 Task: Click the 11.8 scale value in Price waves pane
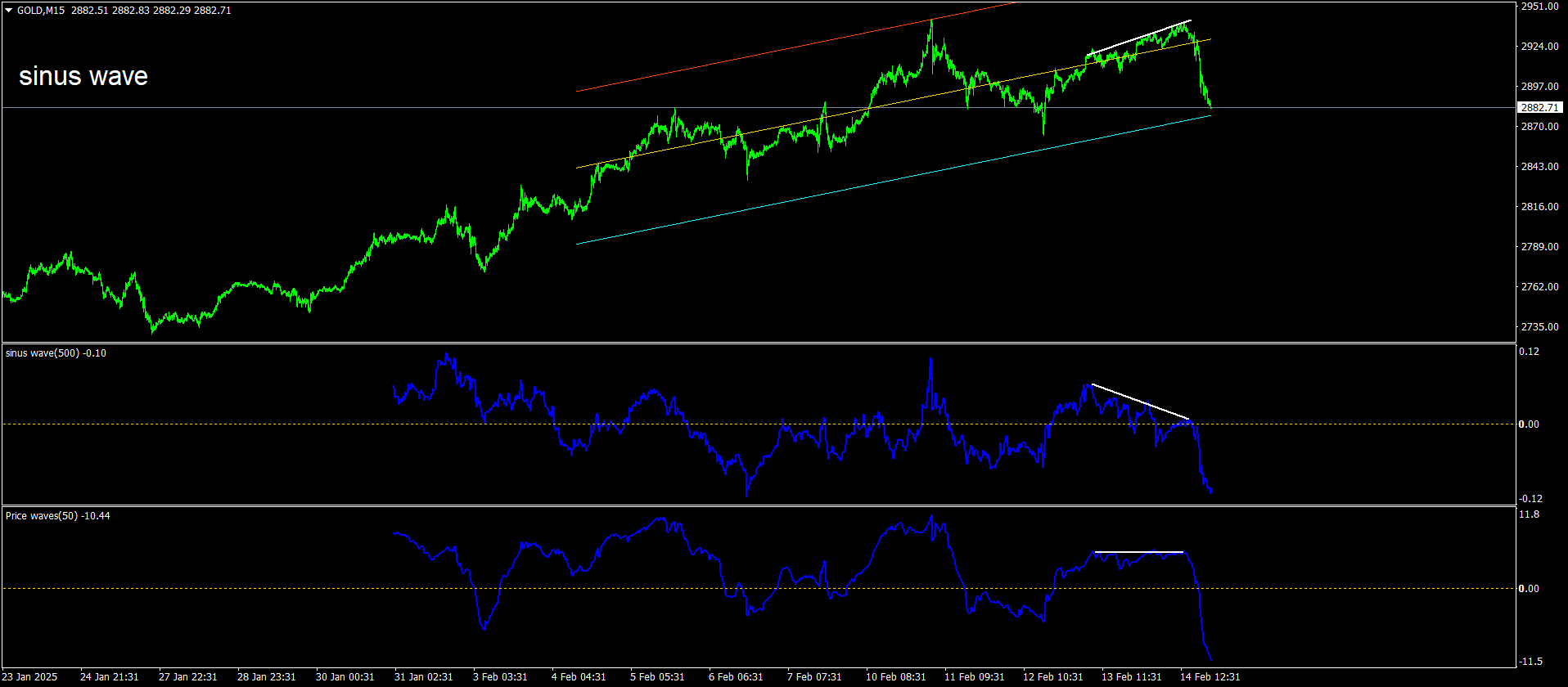[1529, 514]
